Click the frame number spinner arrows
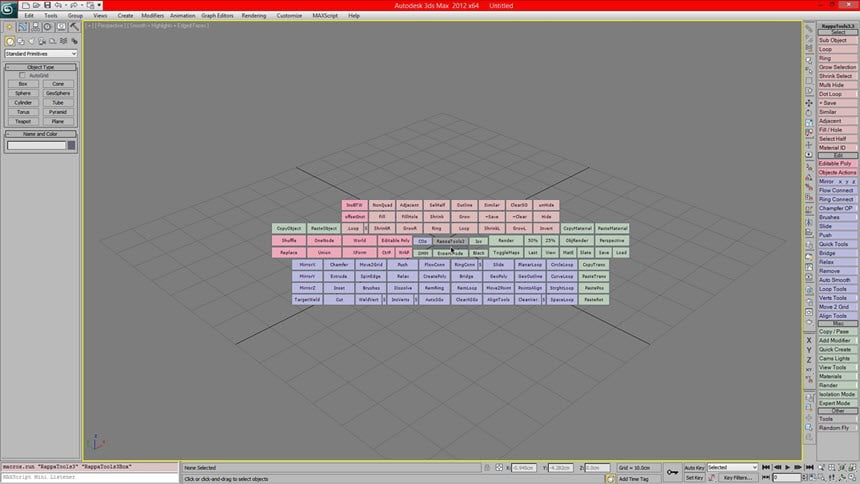860x484 pixels. coord(806,478)
